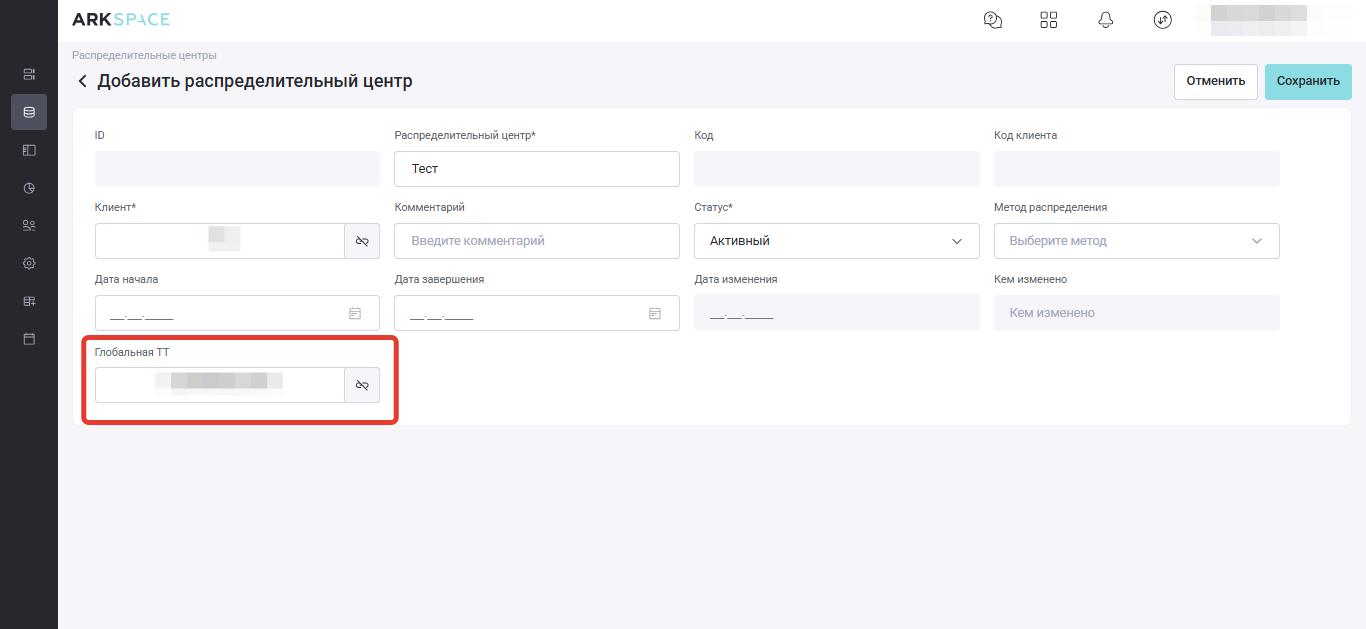This screenshot has height=629, width=1366.
Task: Open date picker for Дата начала
Action: 355,314
